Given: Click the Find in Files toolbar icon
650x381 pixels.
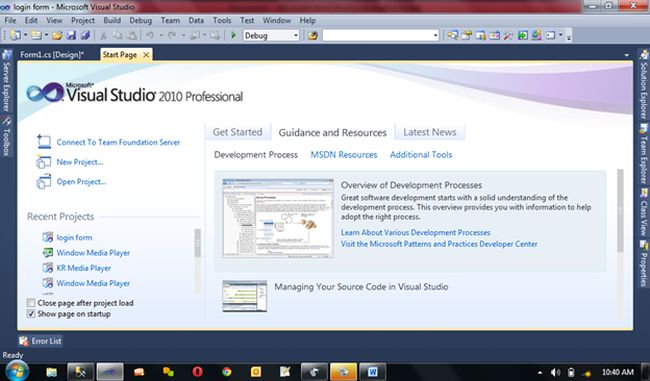Looking at the screenshot, I should click(313, 36).
